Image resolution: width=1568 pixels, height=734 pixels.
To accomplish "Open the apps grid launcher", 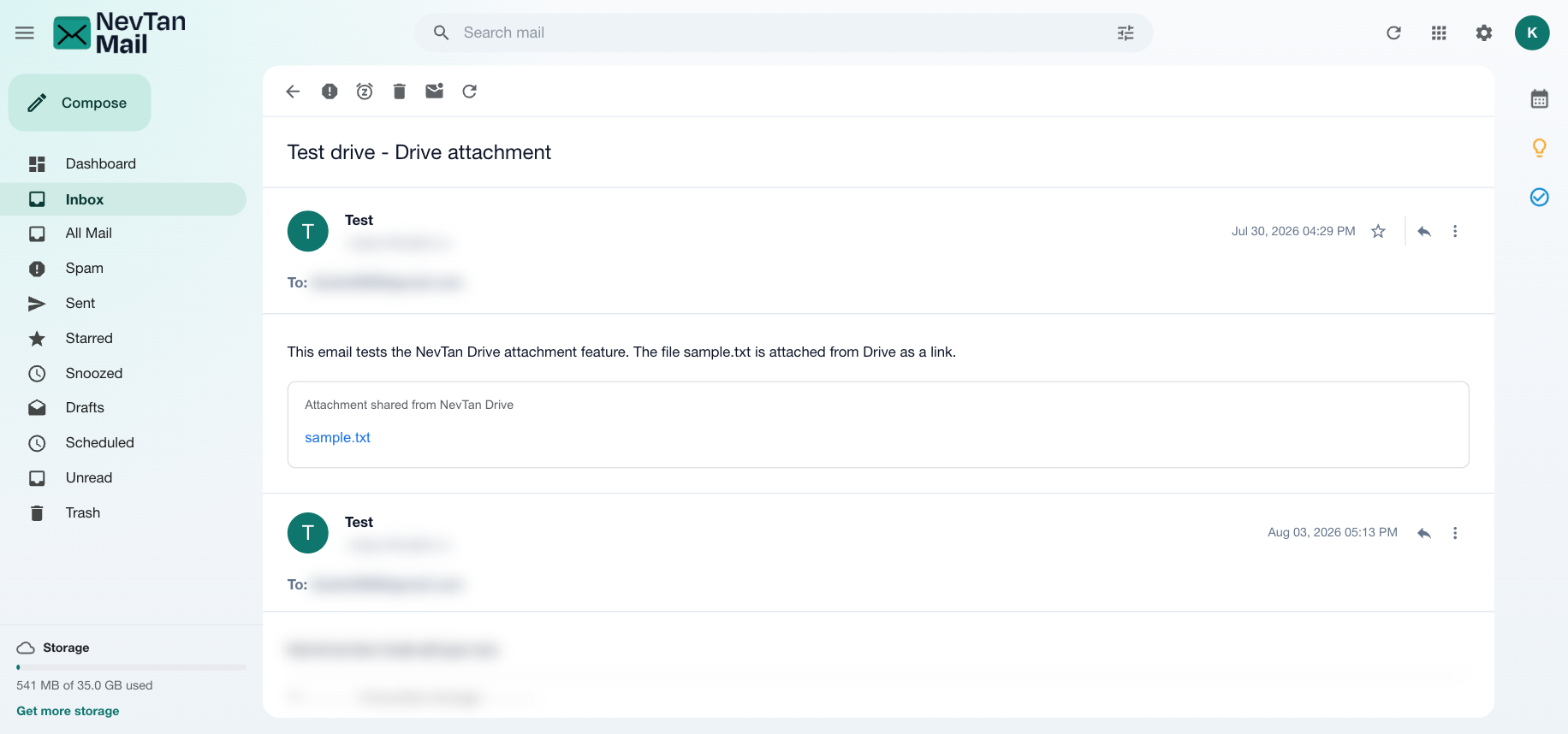I will [x=1439, y=33].
